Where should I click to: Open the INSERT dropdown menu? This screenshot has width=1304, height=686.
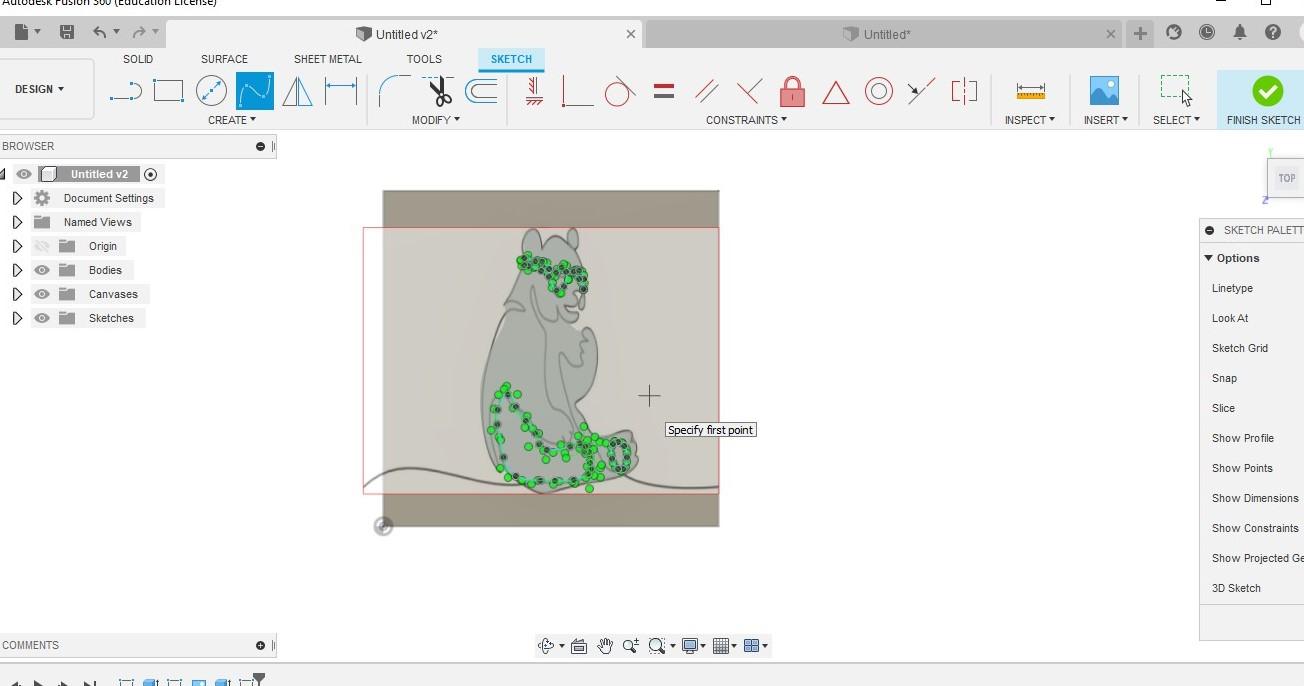coord(1105,120)
